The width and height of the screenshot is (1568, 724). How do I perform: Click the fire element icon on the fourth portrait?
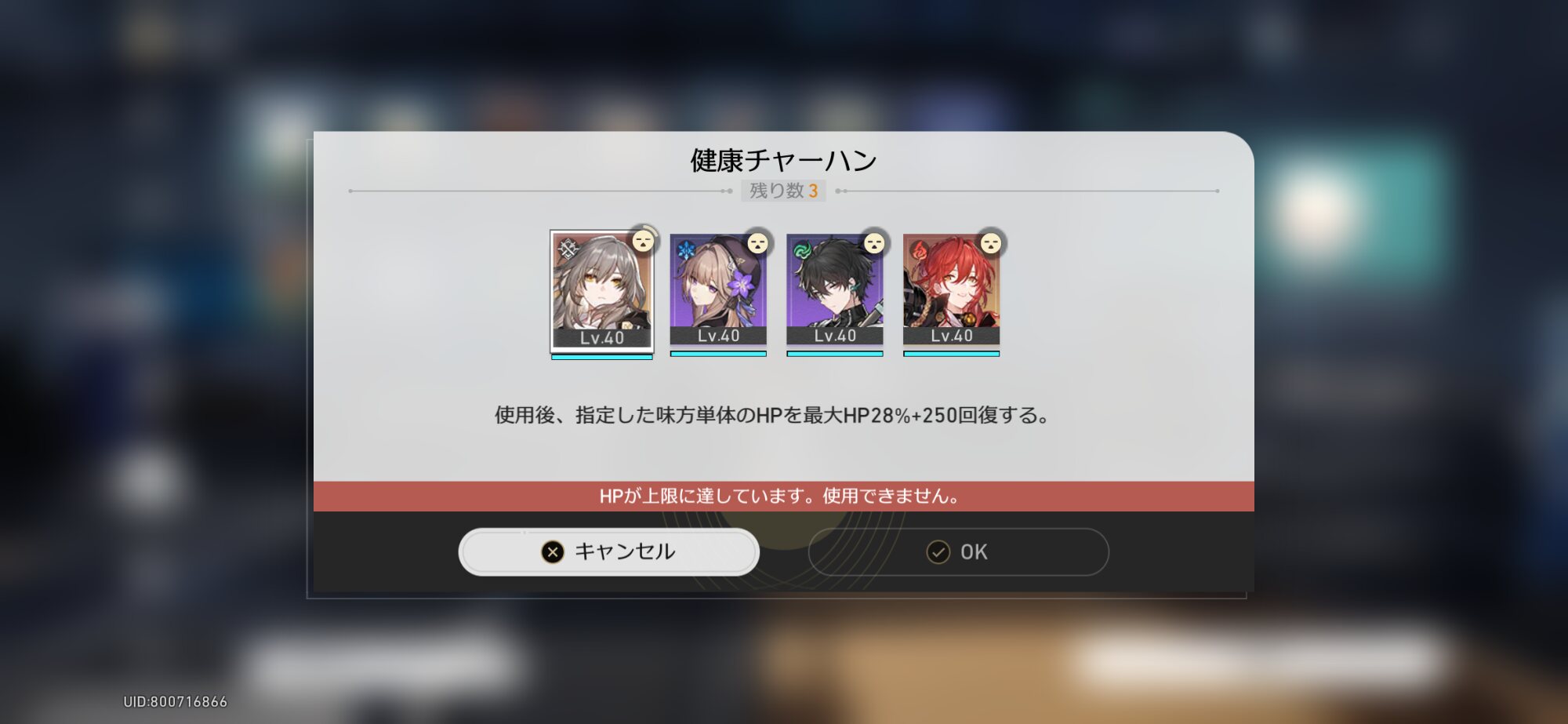click(920, 251)
